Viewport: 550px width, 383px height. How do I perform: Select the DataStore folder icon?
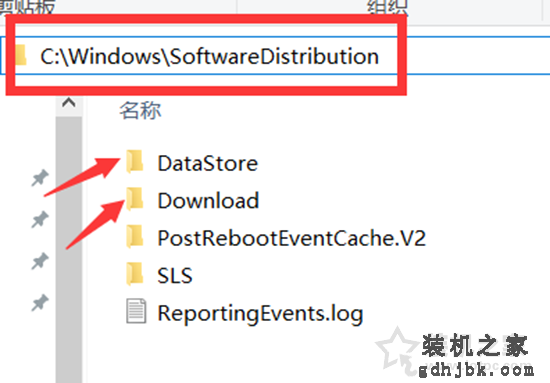135,161
